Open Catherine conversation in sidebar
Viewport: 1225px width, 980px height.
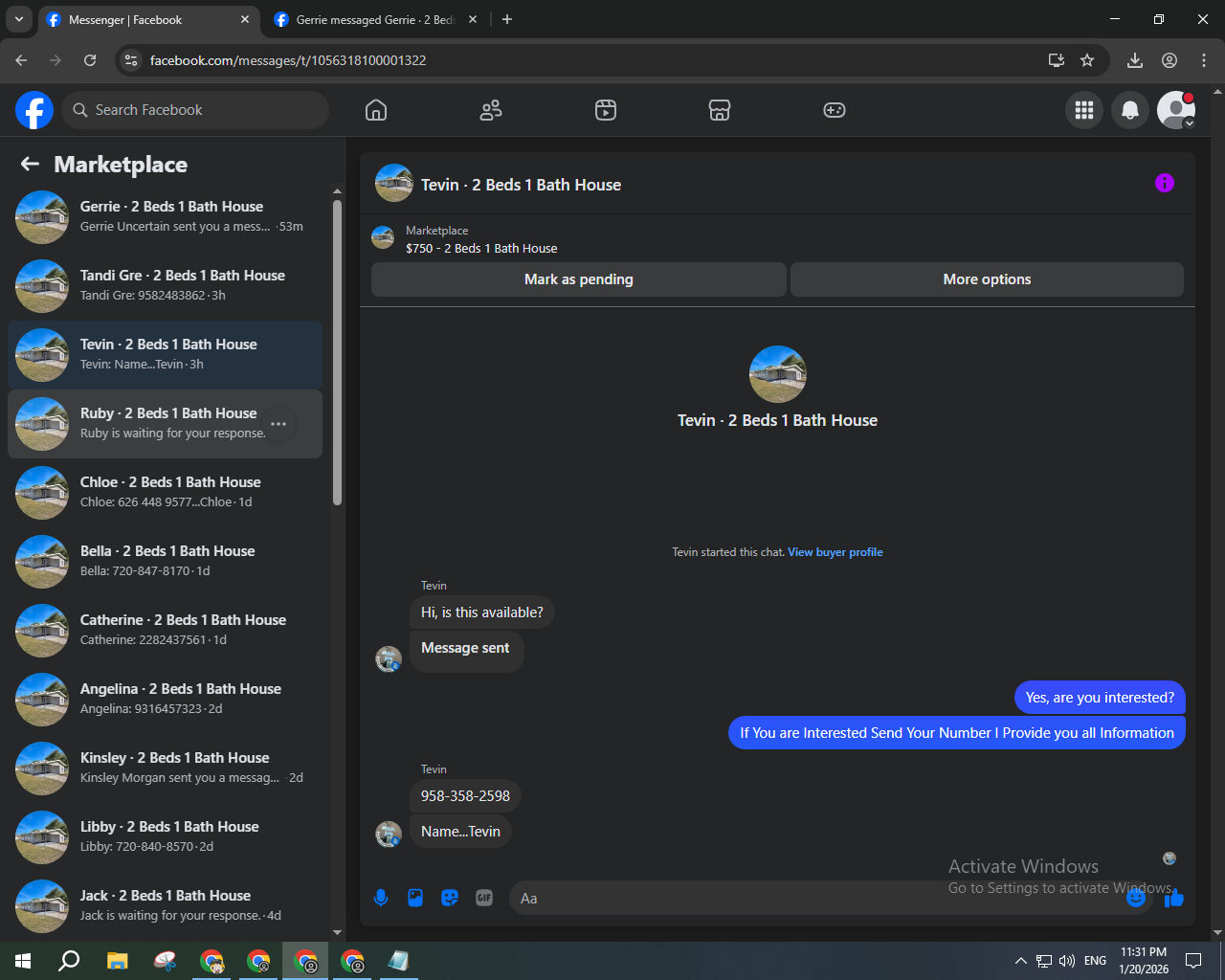[x=166, y=631]
